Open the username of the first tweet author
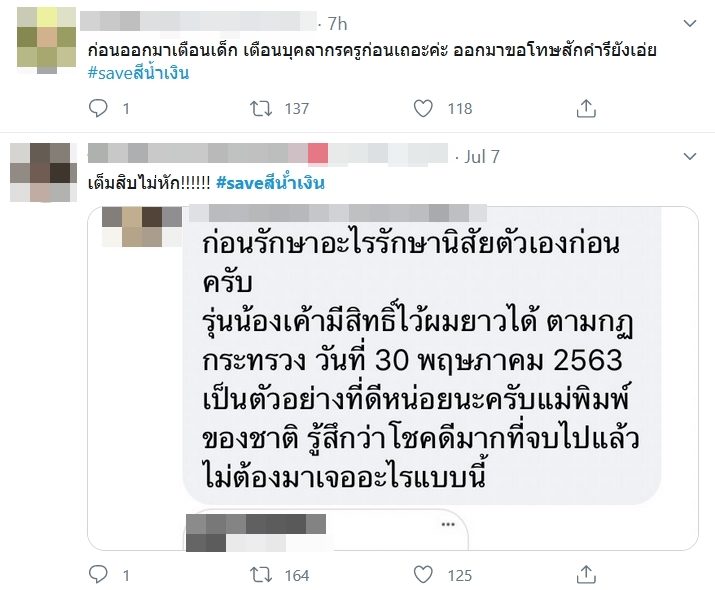The height and width of the screenshot is (590, 715). [198, 21]
